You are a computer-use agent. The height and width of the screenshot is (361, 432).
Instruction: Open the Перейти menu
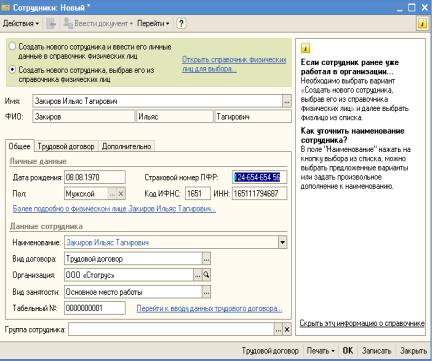[153, 23]
